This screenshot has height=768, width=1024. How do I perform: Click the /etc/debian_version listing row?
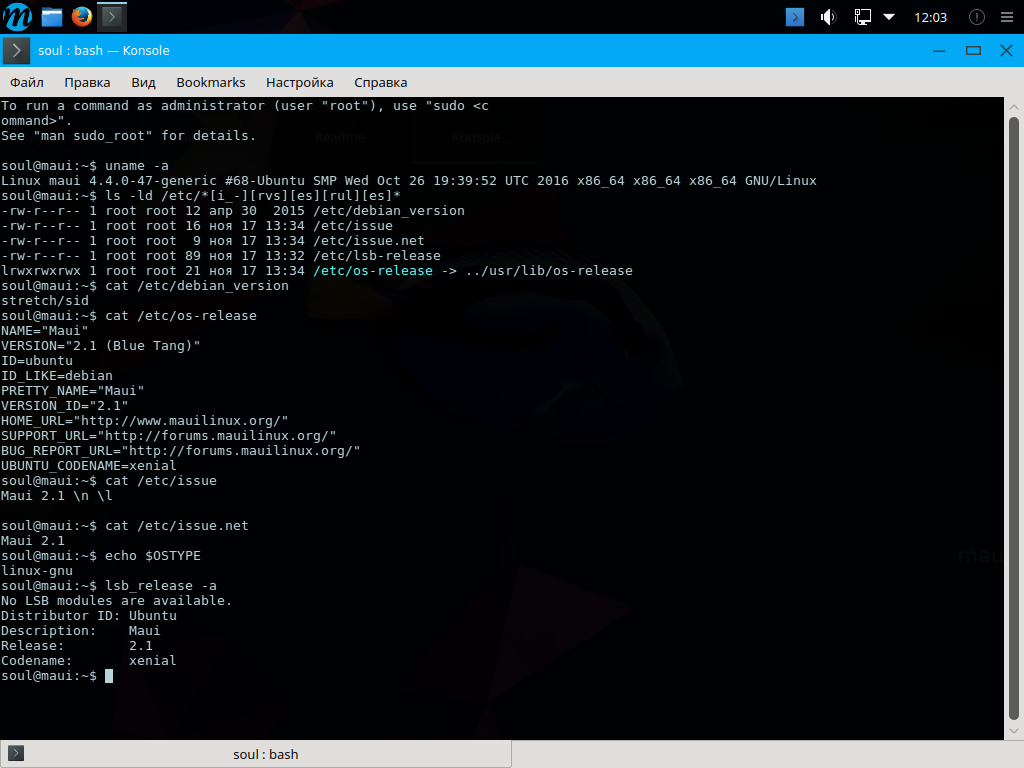[x=232, y=211]
